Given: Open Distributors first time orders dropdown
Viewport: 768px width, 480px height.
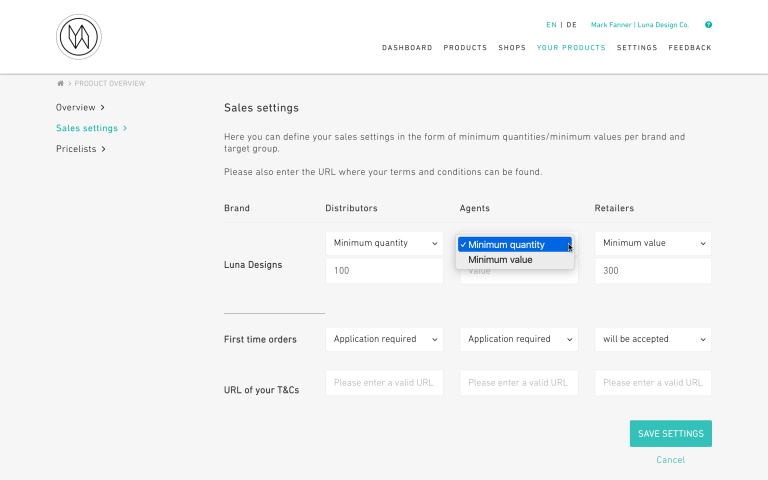Looking at the screenshot, I should tap(384, 339).
